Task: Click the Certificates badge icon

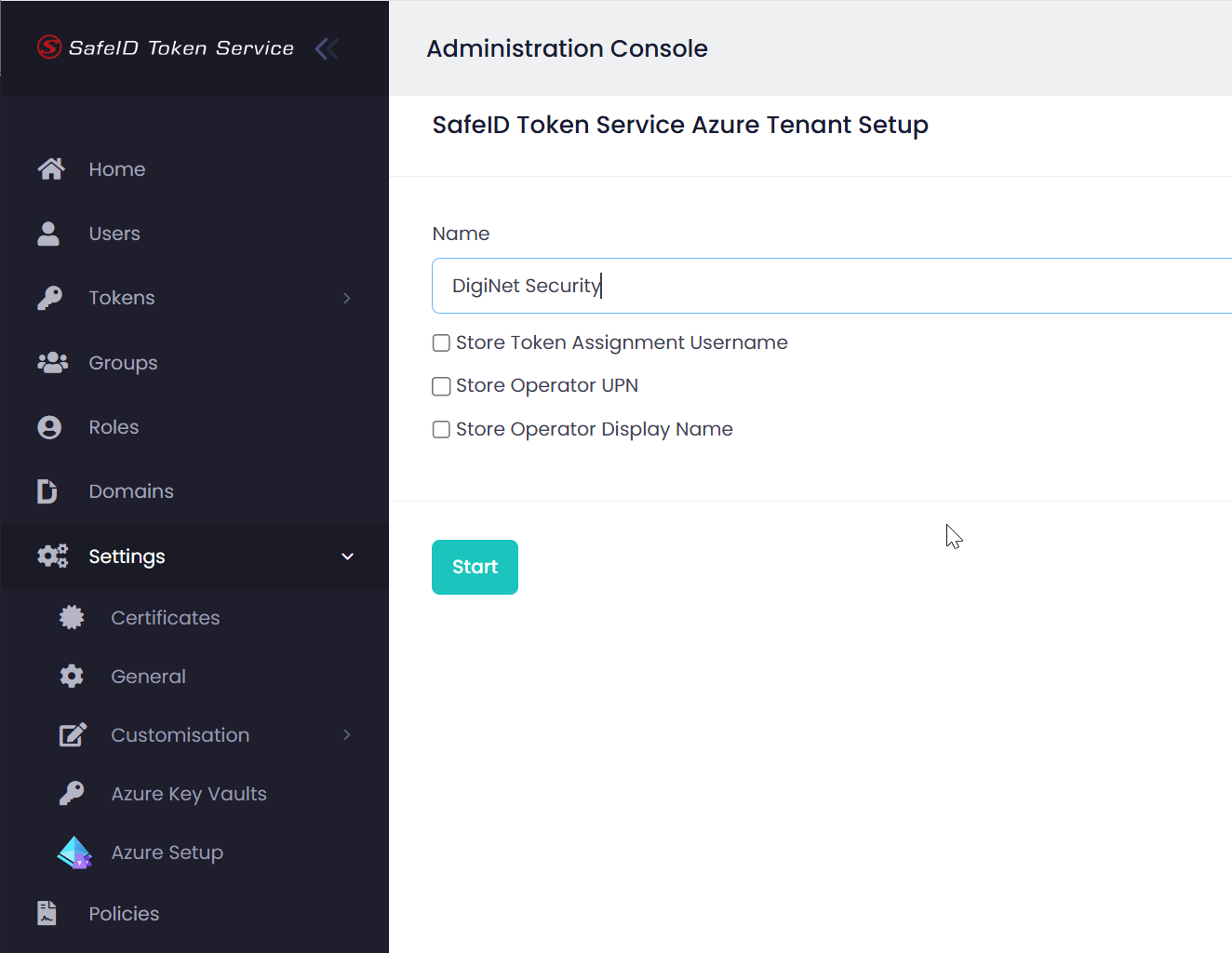Action: 72,618
